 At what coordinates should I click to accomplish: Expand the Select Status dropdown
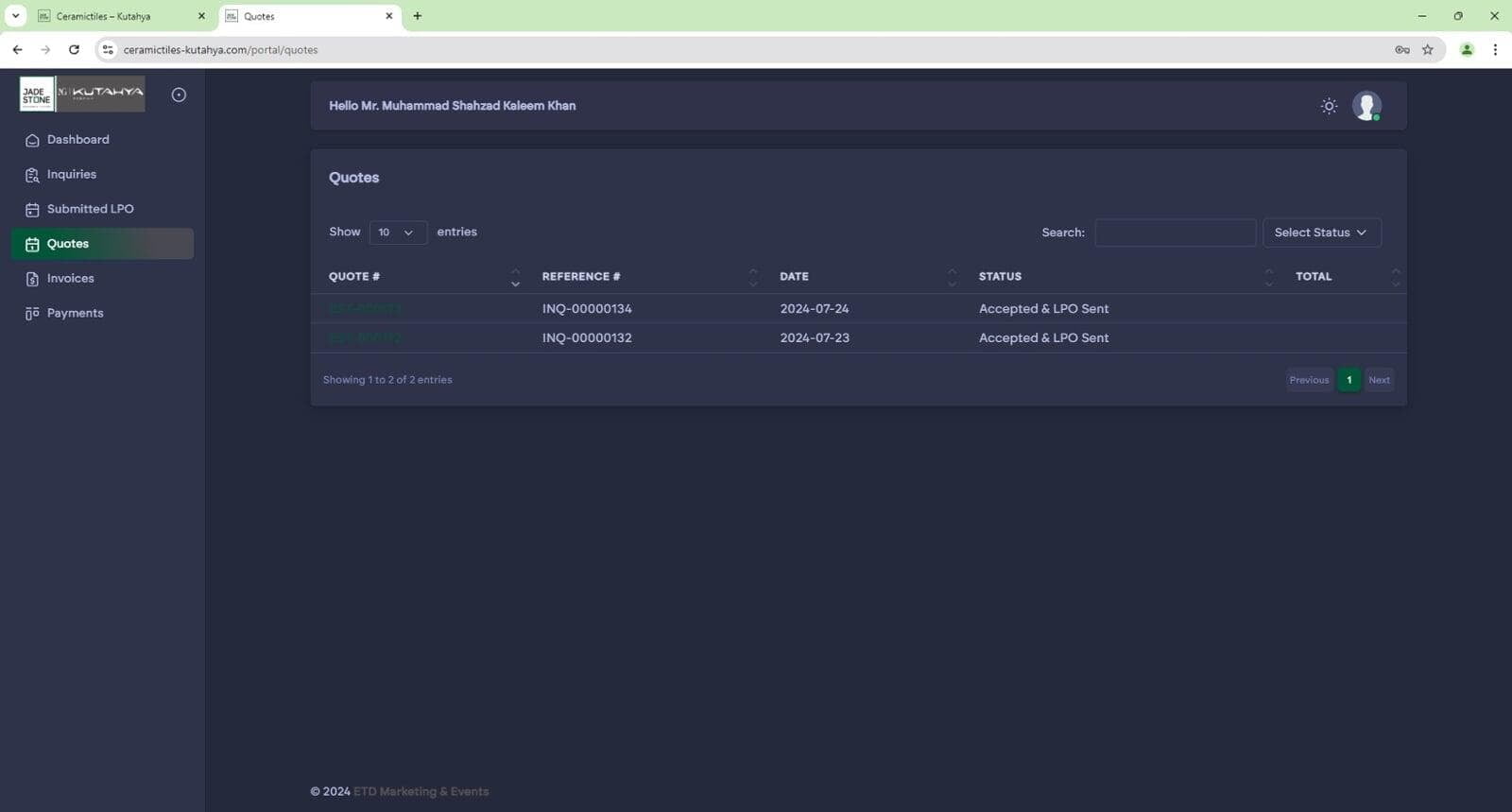(x=1321, y=233)
